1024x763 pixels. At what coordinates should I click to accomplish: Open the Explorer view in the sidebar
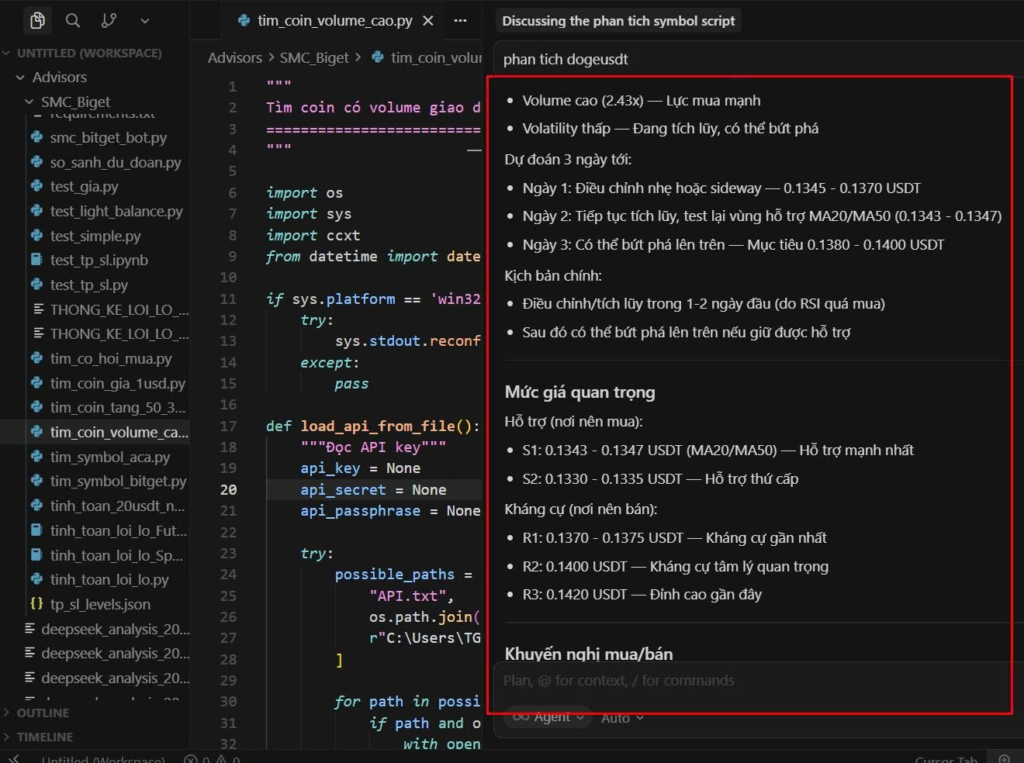pos(37,20)
